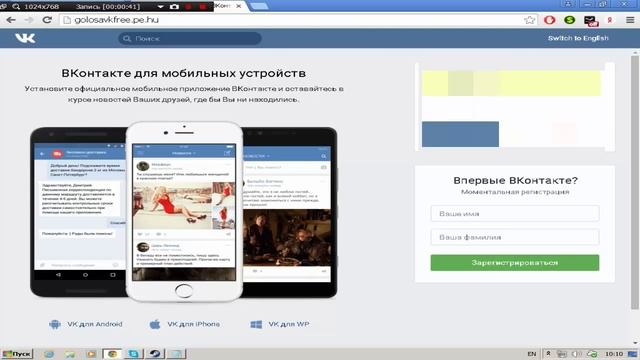
Task: Open the green circular extension icon
Action: (x=569, y=20)
